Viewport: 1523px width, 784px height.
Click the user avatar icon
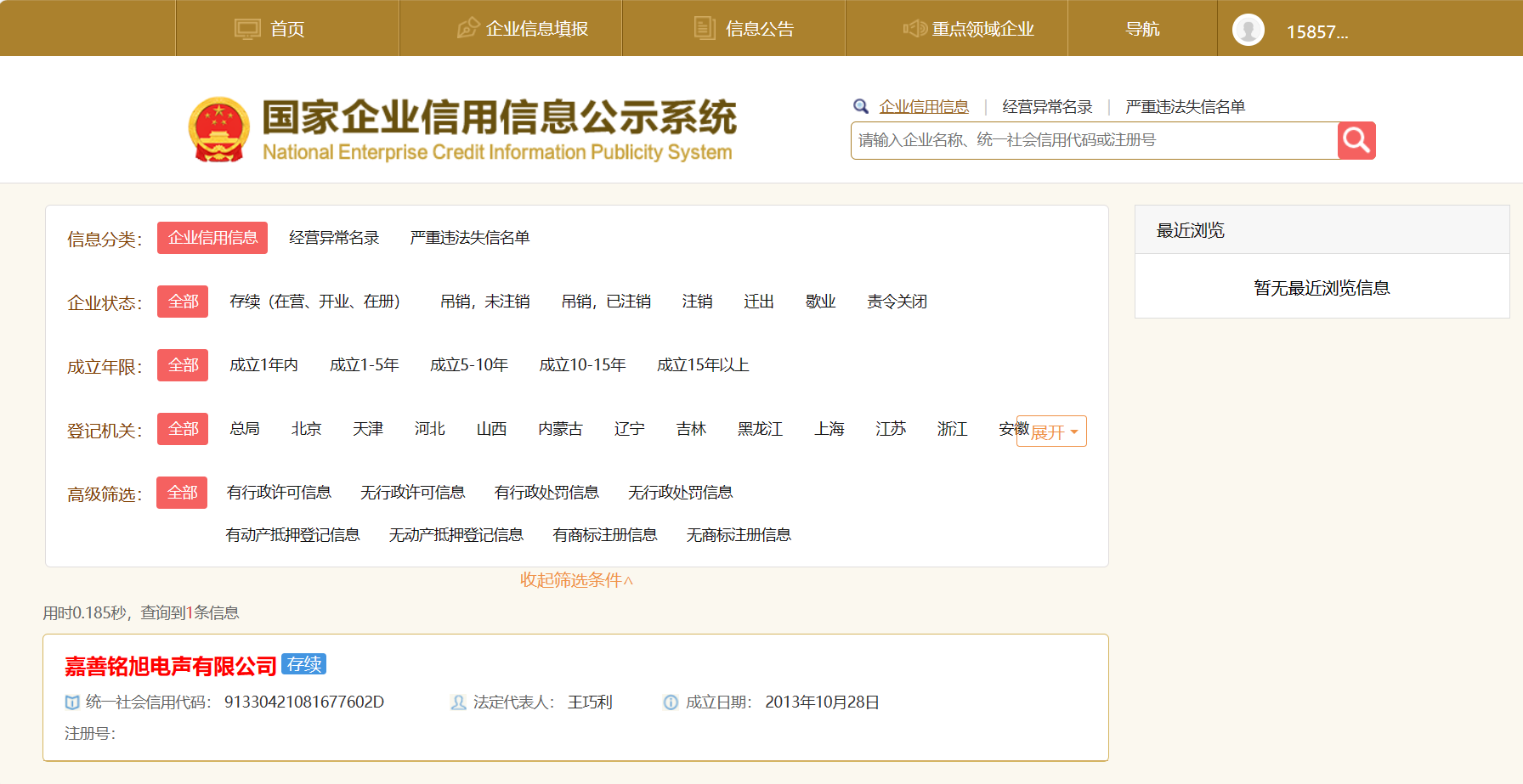point(1248,30)
